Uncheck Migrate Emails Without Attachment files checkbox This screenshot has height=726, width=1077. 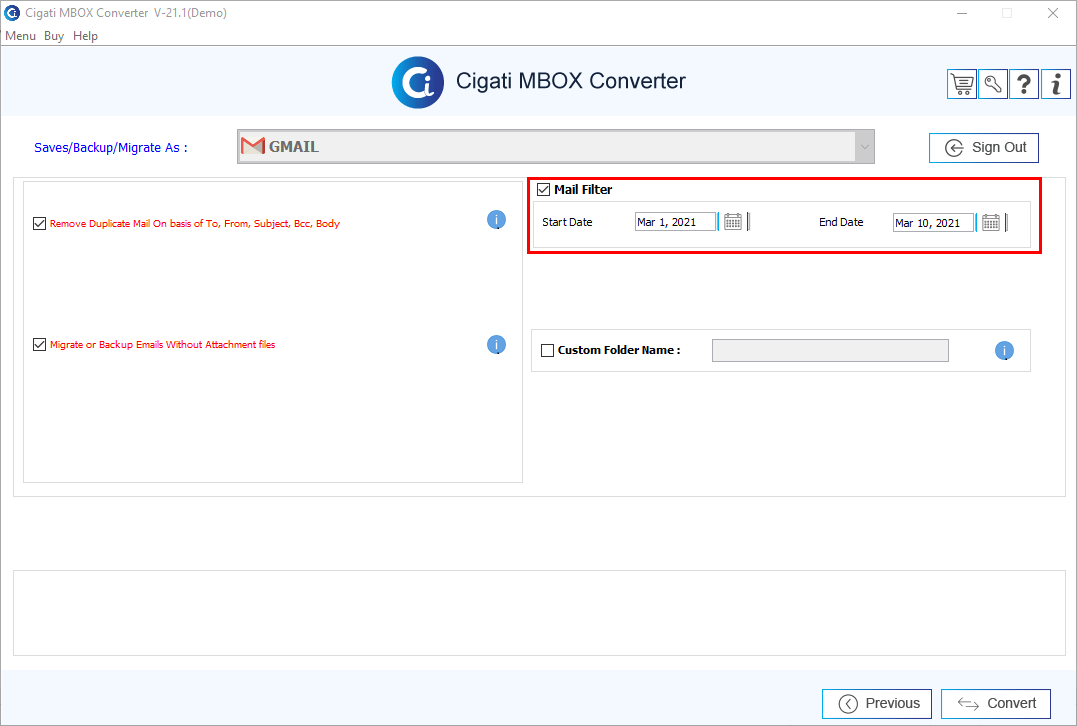tap(40, 345)
